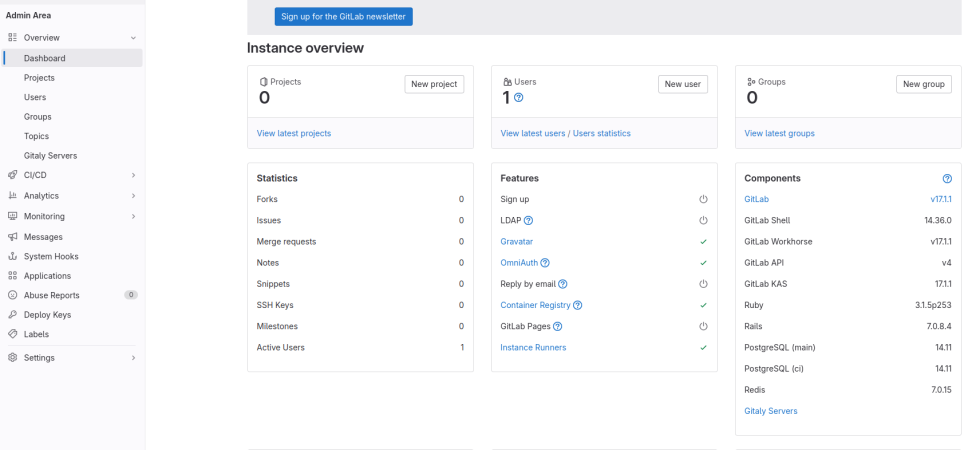The image size is (980, 450).
Task: Open Topics in the sidebar
Action: [72, 136]
